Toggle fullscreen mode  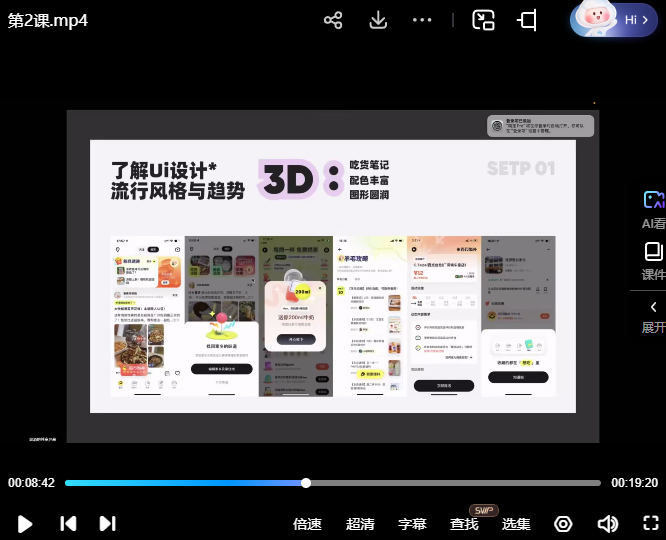click(x=650, y=523)
